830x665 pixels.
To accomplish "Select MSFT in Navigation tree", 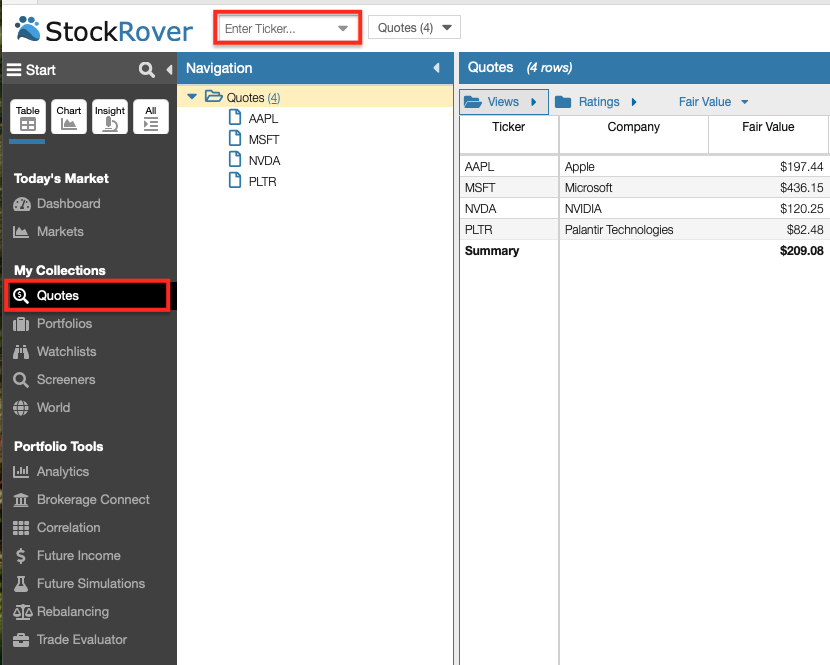I will pos(264,140).
